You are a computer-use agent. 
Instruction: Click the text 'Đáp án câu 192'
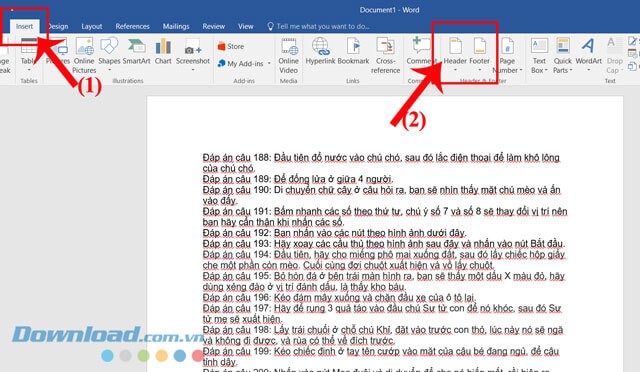click(x=237, y=233)
